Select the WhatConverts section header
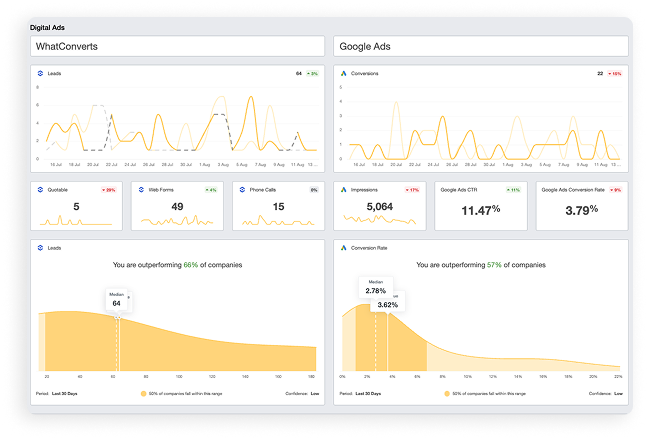This screenshot has width=648, height=440. [178, 47]
